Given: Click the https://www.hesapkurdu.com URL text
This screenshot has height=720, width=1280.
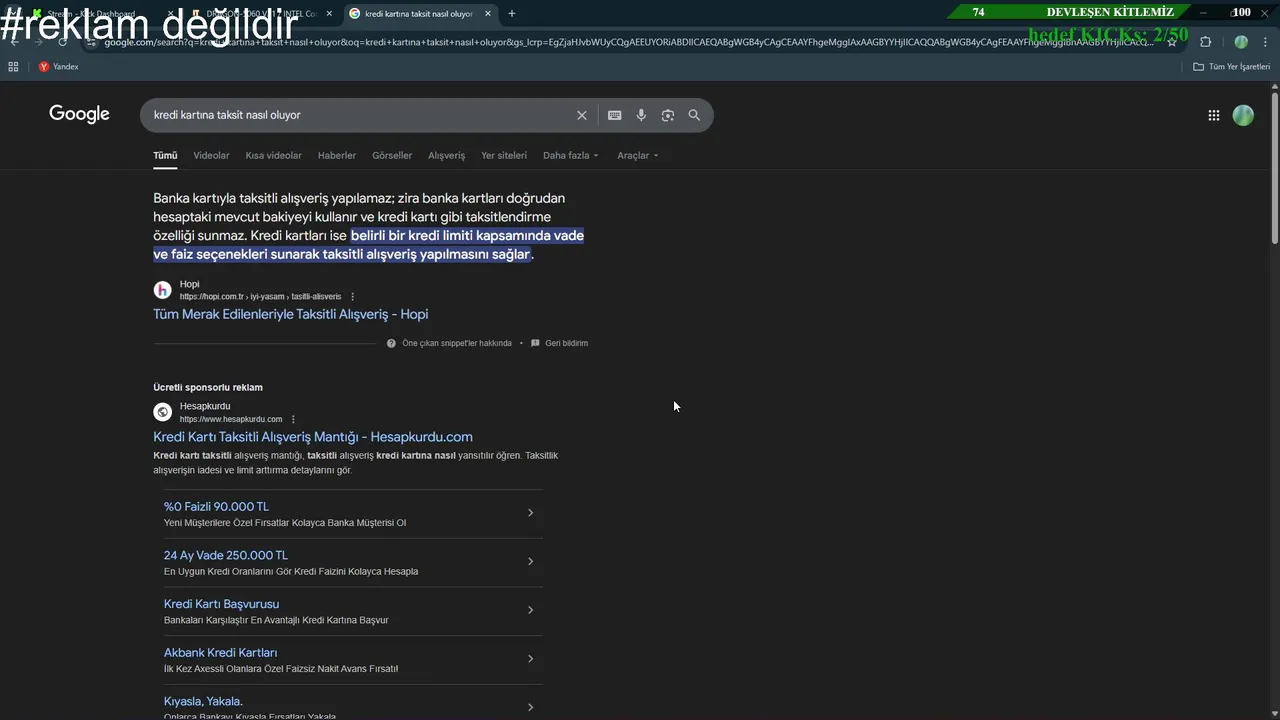Looking at the screenshot, I should point(231,419).
